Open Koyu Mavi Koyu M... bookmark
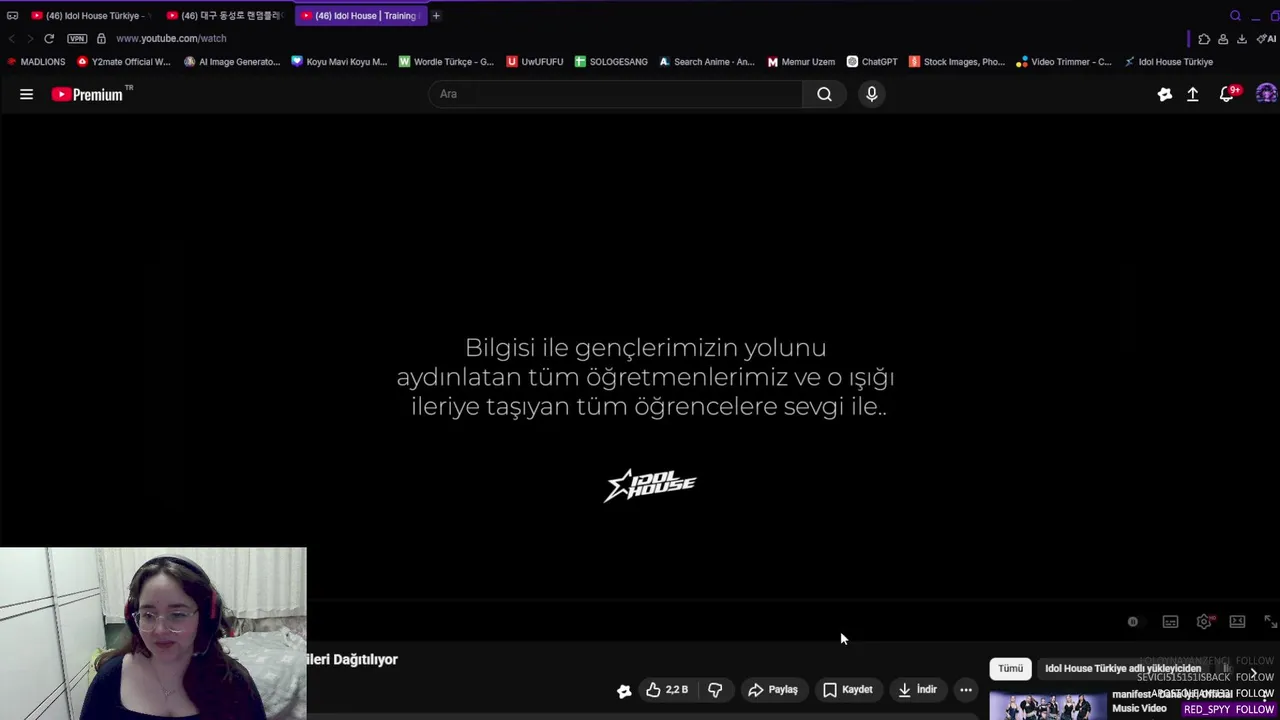The image size is (1280, 720). pyautogui.click(x=339, y=62)
